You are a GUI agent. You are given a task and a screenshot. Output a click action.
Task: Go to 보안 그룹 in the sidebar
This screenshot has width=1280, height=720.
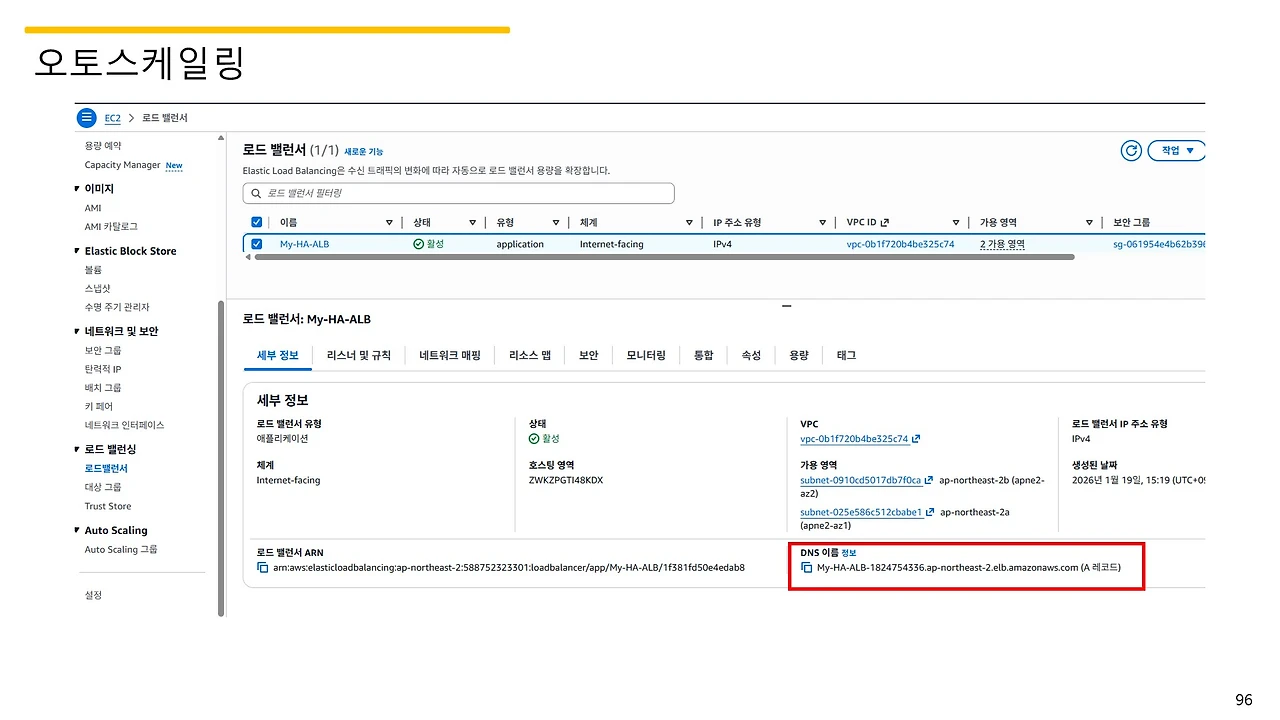[103, 350]
